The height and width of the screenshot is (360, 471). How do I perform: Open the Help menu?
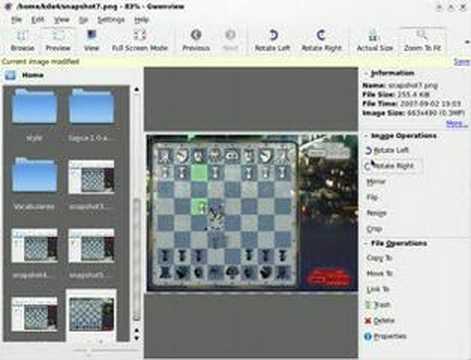(141, 20)
